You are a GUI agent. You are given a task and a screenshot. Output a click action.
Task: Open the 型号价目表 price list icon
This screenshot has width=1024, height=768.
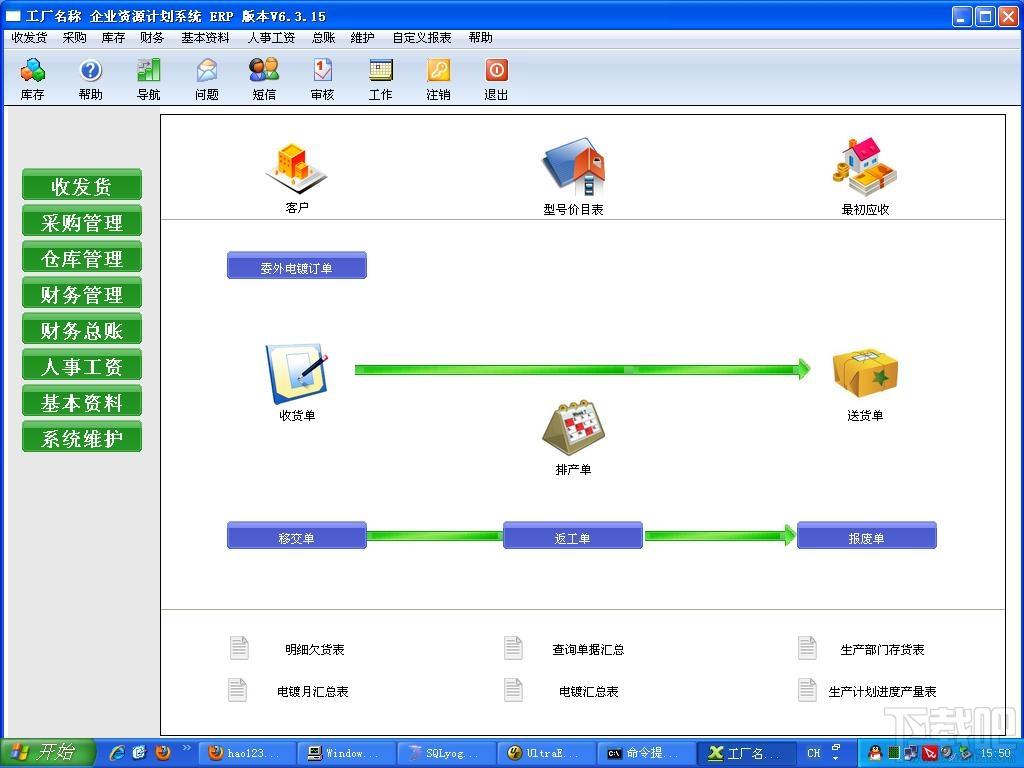(573, 167)
